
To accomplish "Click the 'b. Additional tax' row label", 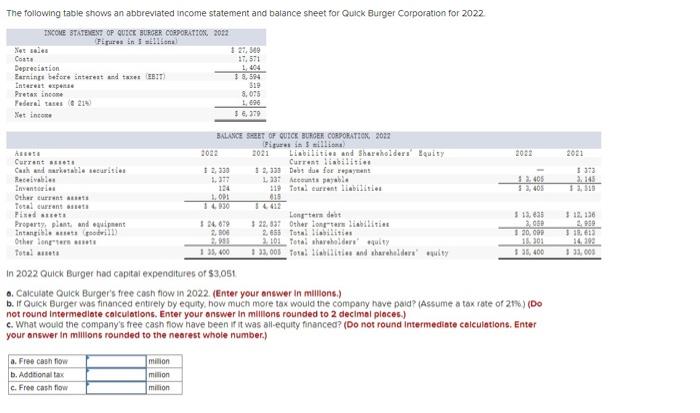I will click(x=37, y=375).
